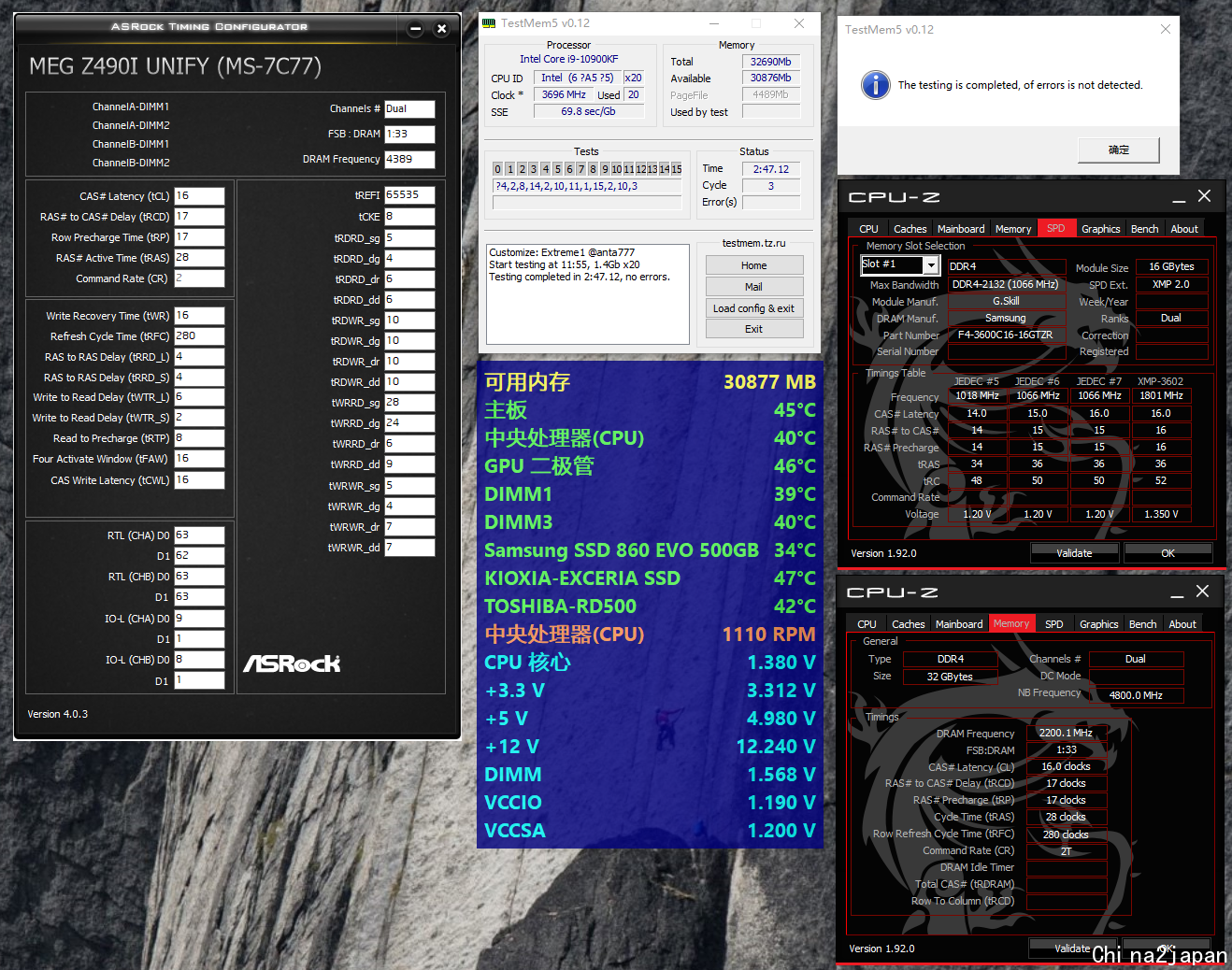Viewport: 1232px width, 970px height.
Task: Click Validate in the CPU-Z SPD window
Action: pyautogui.click(x=1074, y=553)
